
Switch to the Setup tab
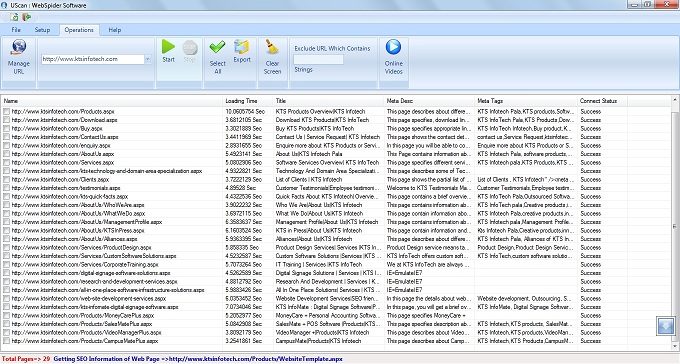[x=42, y=30]
